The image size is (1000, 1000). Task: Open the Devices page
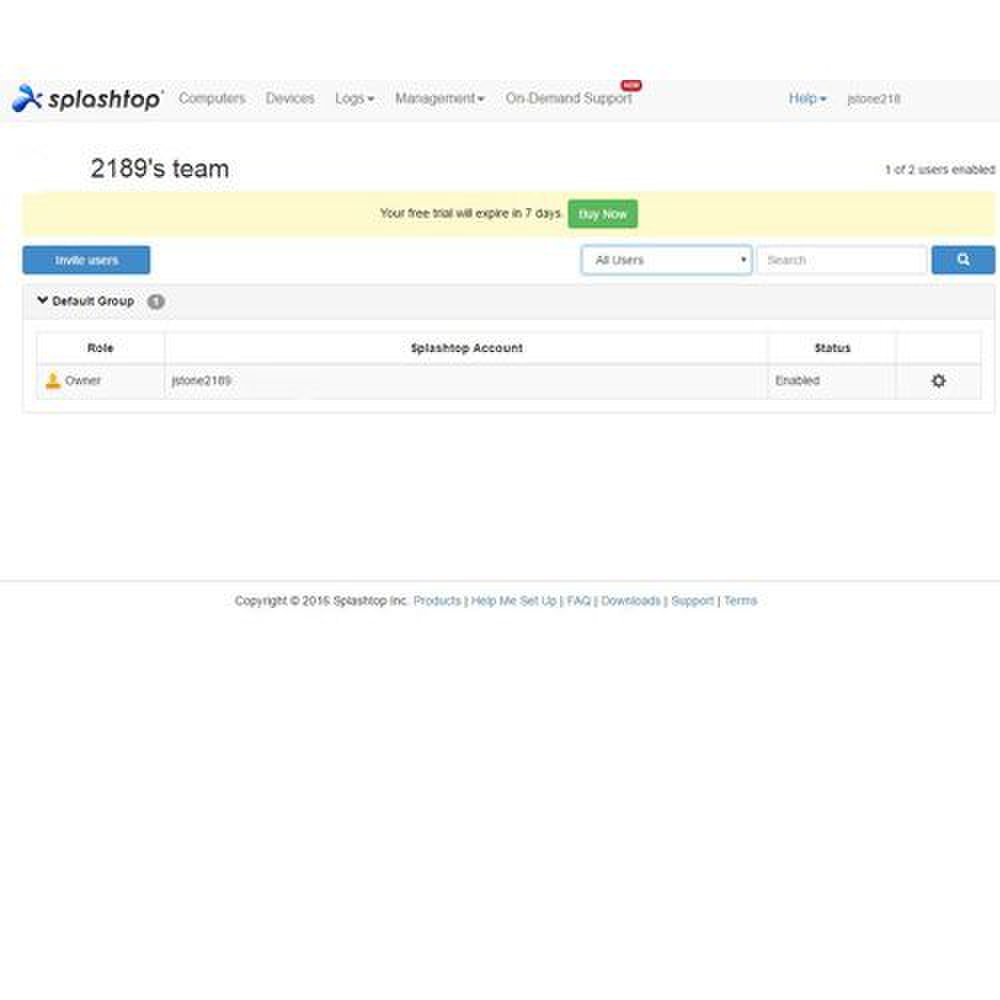tap(290, 99)
